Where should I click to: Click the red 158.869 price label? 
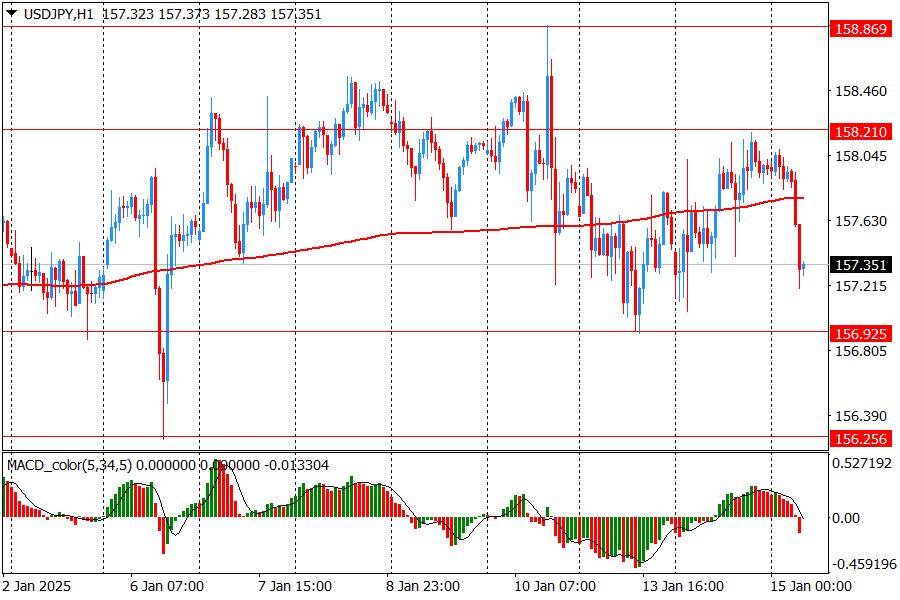pyautogui.click(x=860, y=29)
